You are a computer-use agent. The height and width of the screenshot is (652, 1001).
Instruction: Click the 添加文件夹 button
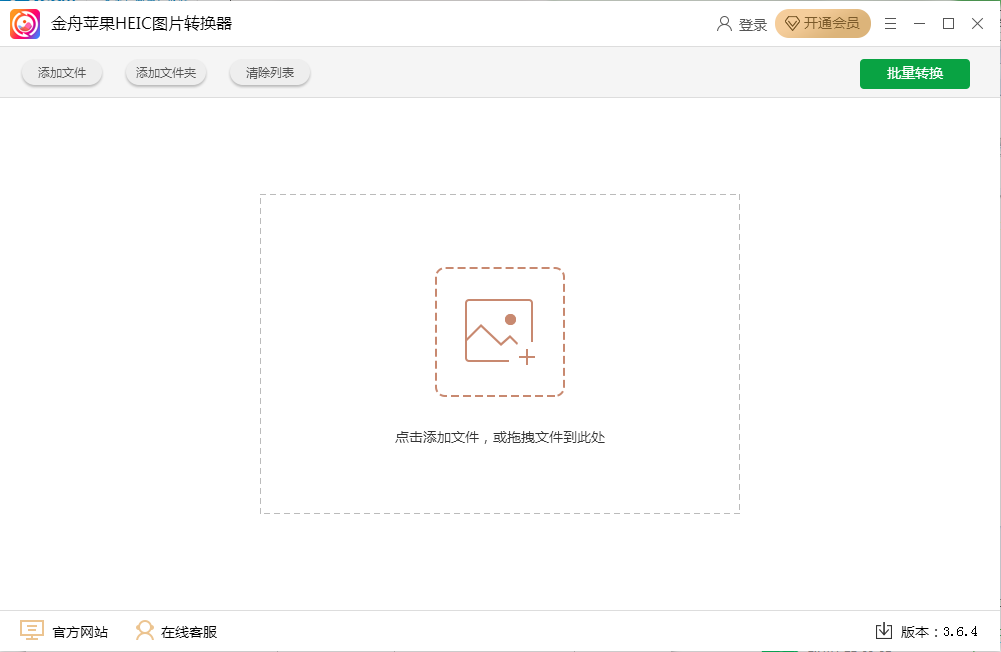click(x=166, y=73)
